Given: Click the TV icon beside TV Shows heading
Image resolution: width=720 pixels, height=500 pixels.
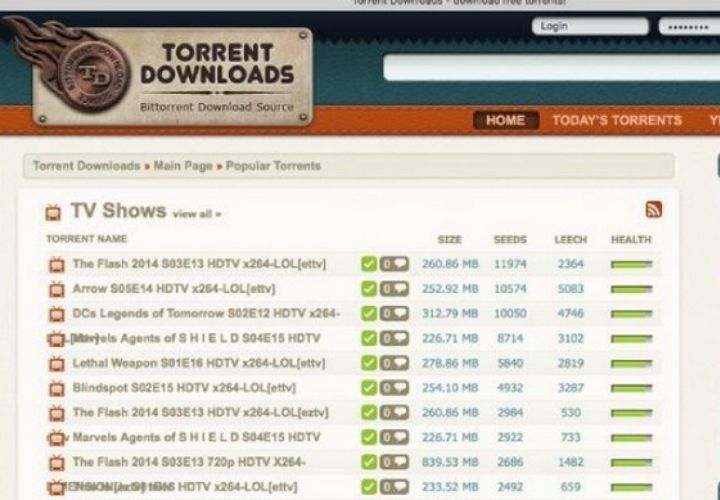Looking at the screenshot, I should [x=54, y=212].
